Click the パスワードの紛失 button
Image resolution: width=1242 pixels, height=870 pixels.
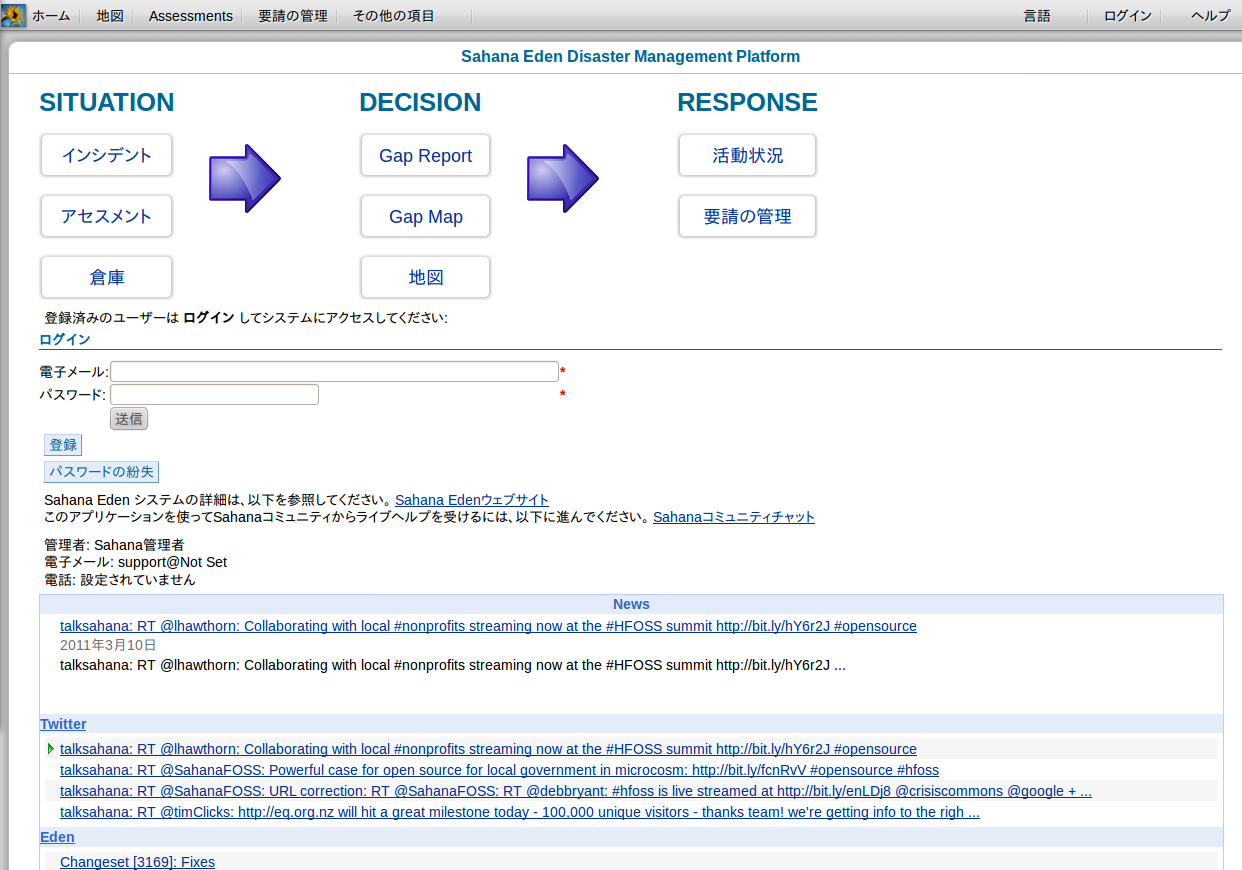click(x=101, y=472)
